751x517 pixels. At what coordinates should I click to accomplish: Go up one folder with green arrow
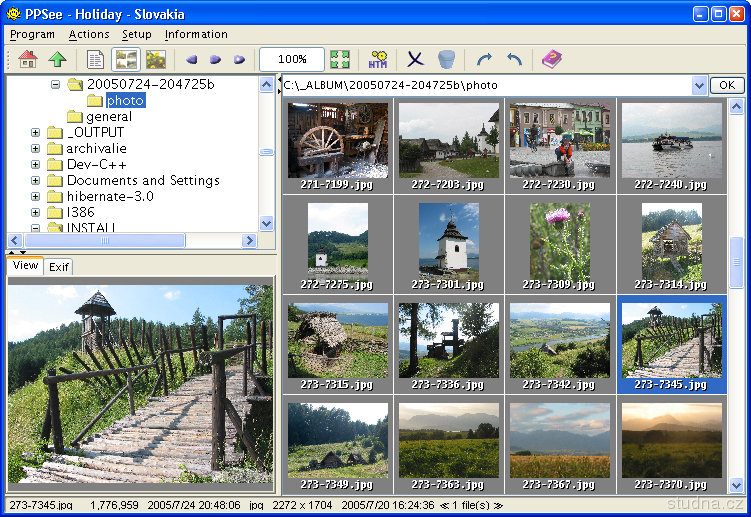[x=57, y=60]
